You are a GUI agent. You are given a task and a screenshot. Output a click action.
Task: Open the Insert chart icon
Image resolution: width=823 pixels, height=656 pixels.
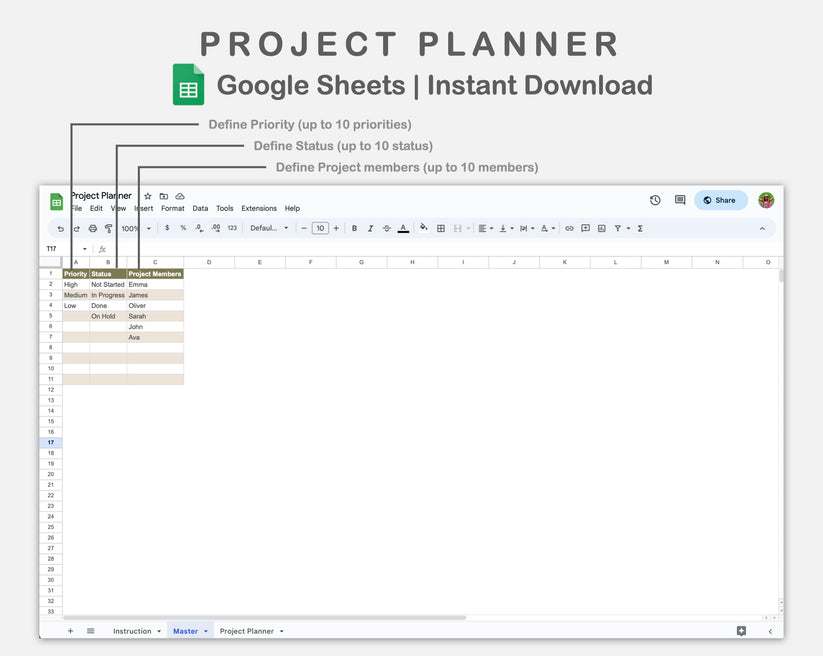(601, 228)
